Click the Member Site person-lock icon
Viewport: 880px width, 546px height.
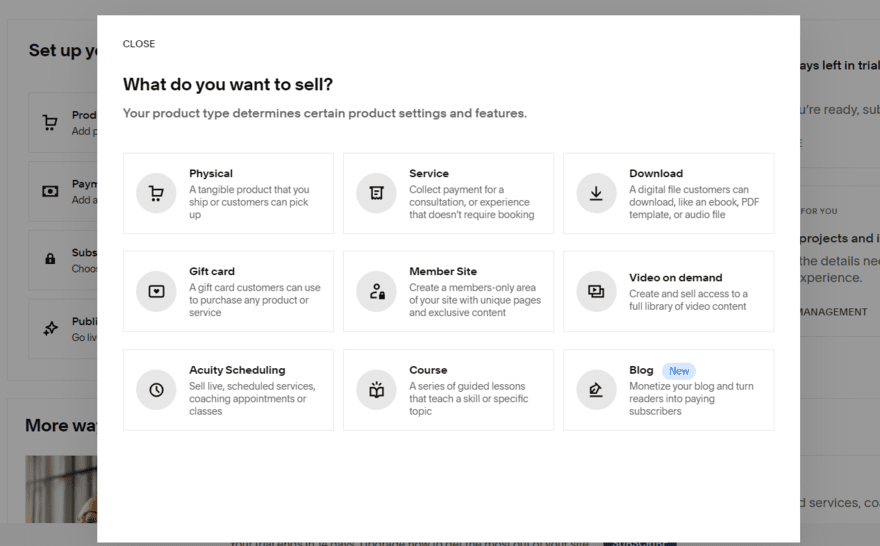coord(377,291)
